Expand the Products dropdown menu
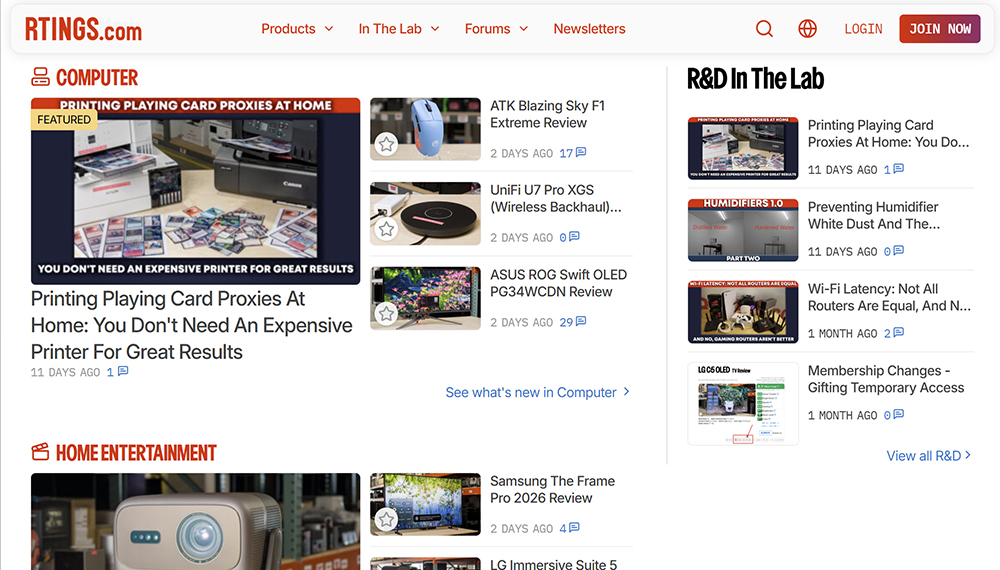This screenshot has width=1000, height=570. pyautogui.click(x=297, y=29)
